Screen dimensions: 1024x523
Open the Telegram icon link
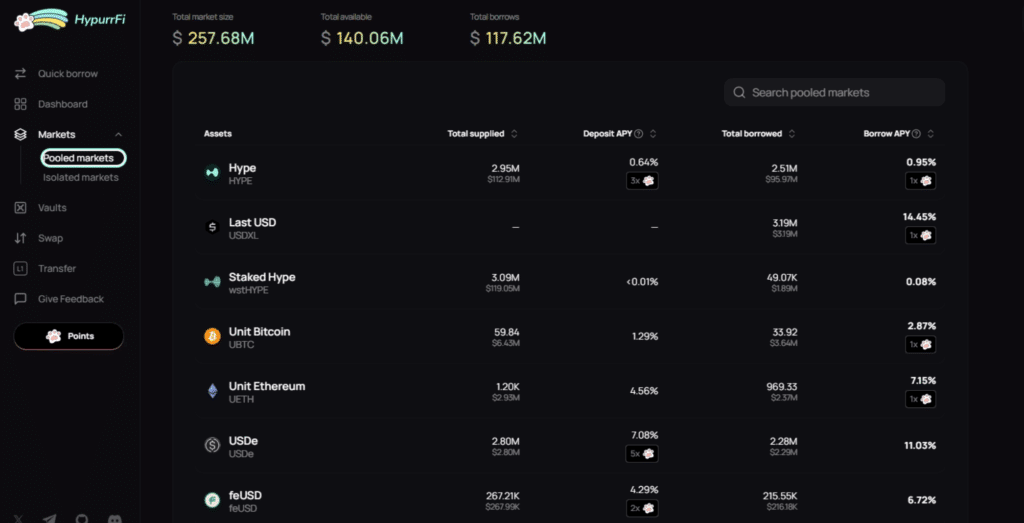point(50,519)
